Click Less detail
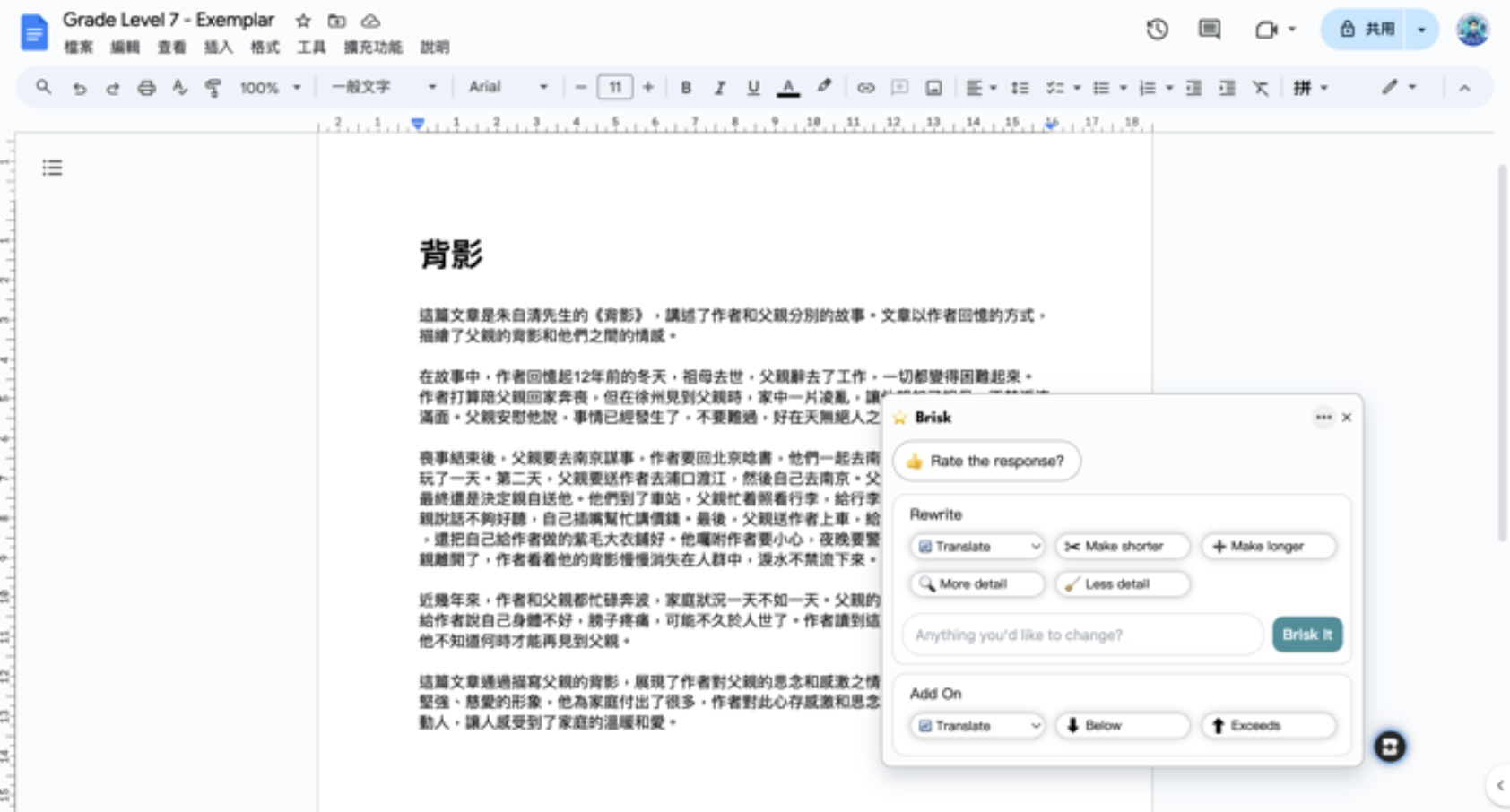This screenshot has width=1510, height=812. tap(1123, 583)
